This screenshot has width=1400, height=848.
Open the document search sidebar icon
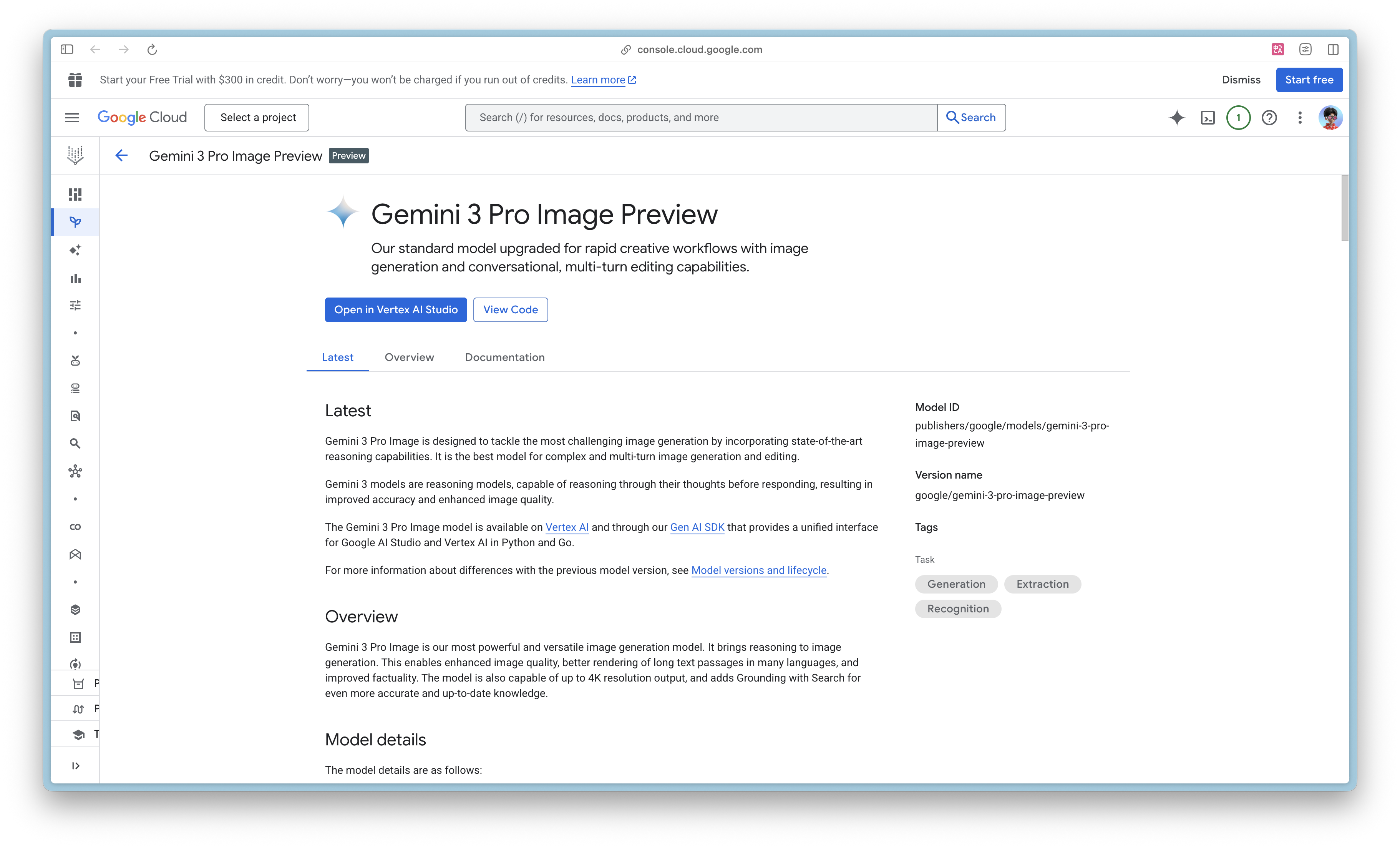75,416
